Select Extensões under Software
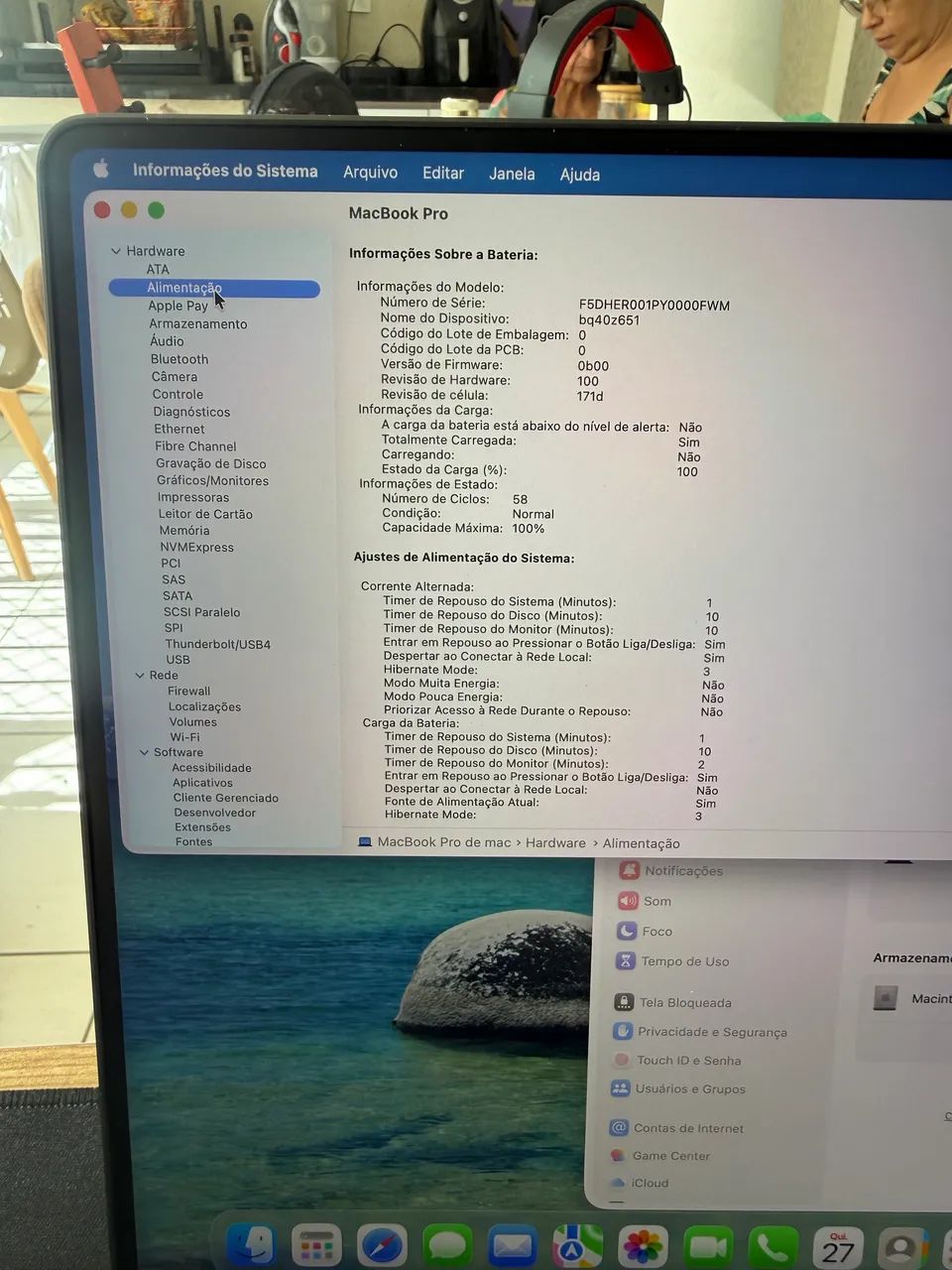Viewport: 952px width, 1270px height. (x=202, y=827)
